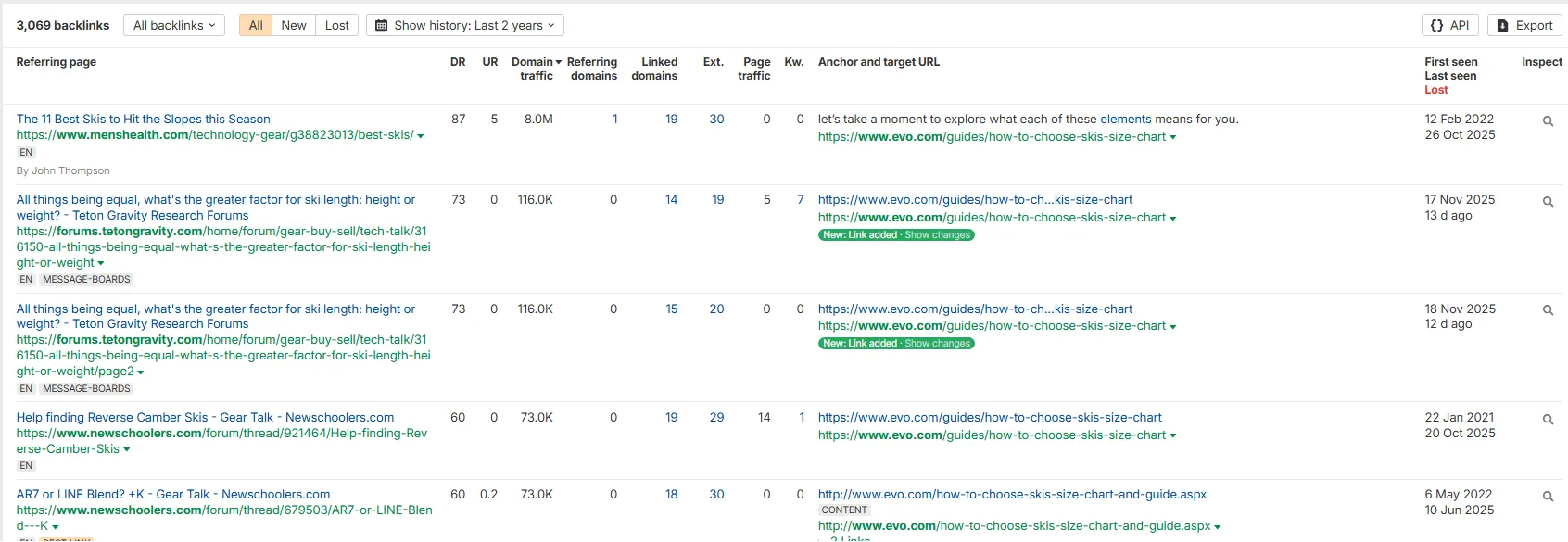Export the backlinks list
The width and height of the screenshot is (1568, 542).
(1524, 25)
